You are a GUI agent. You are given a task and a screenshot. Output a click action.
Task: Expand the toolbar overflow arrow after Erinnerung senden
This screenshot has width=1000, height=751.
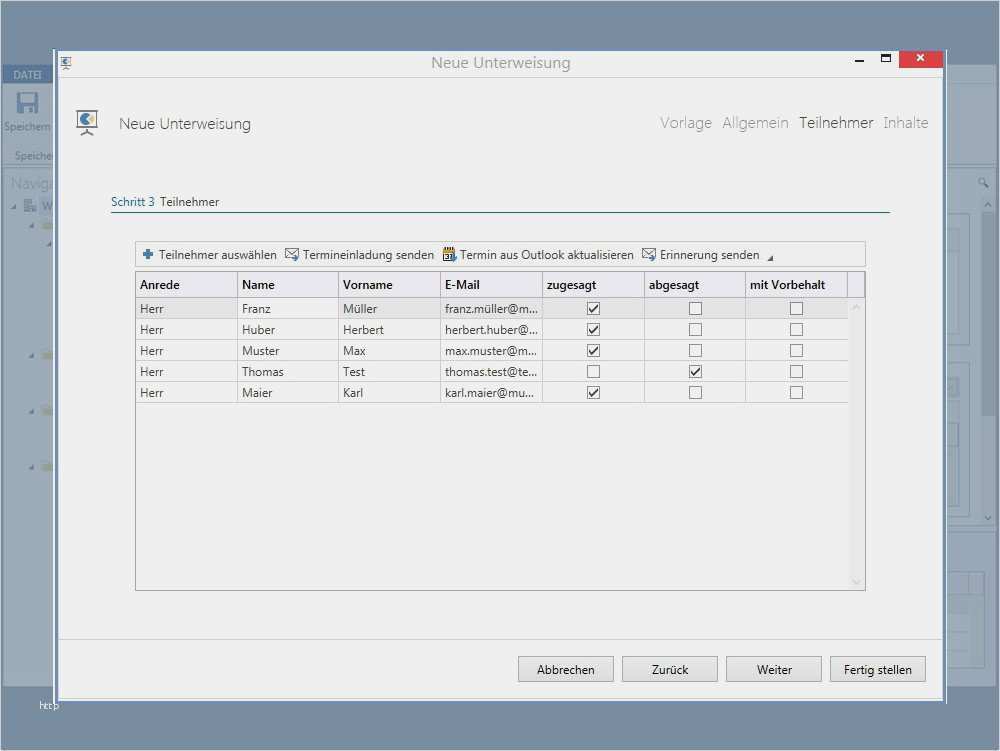click(770, 258)
